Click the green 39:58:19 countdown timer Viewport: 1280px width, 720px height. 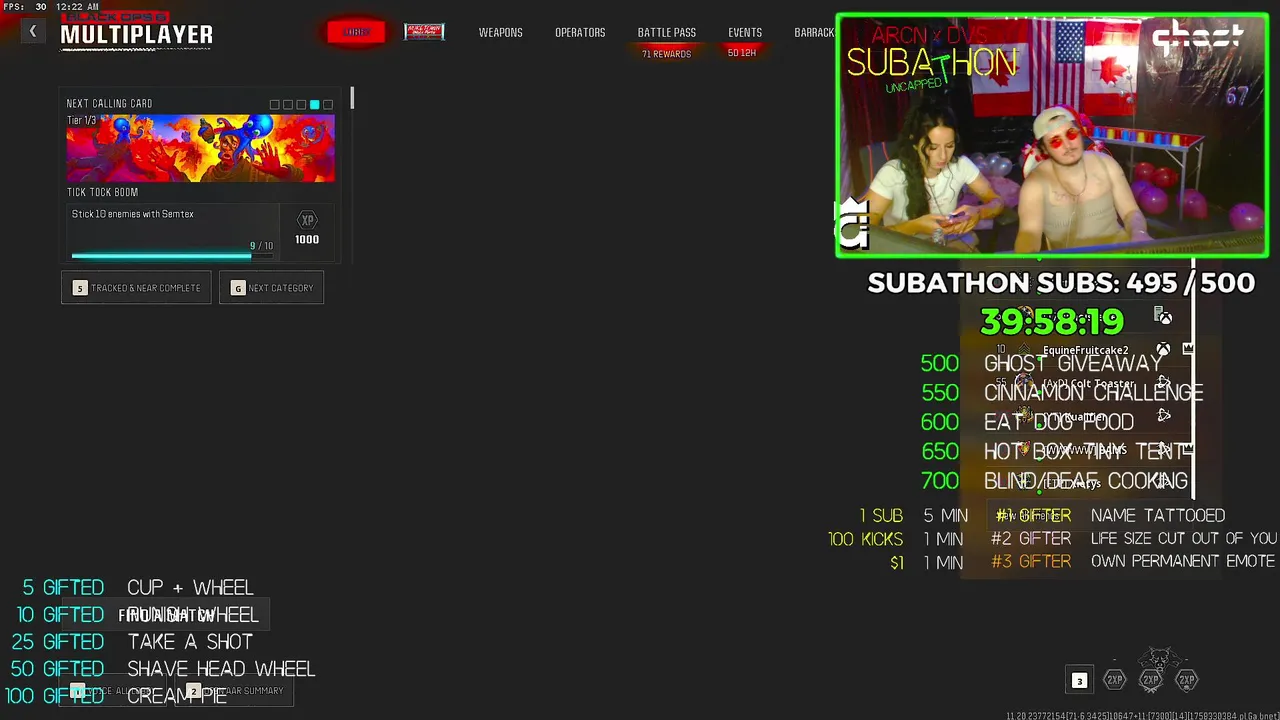(x=1052, y=322)
